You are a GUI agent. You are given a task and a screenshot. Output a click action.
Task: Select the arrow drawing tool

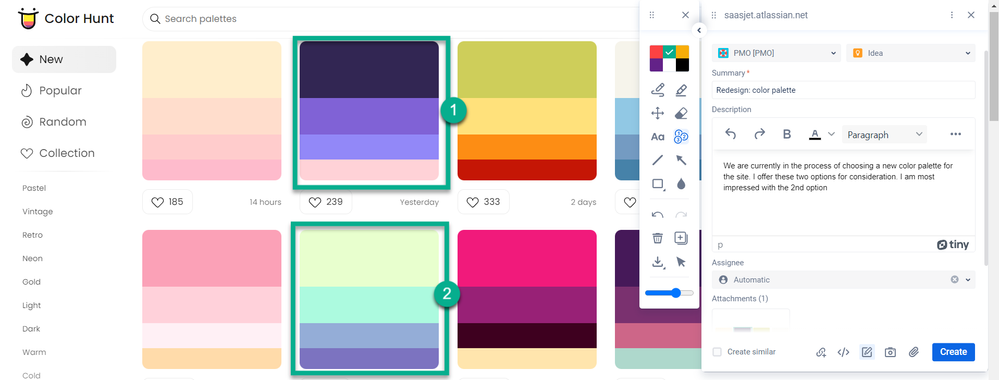[x=680, y=160]
